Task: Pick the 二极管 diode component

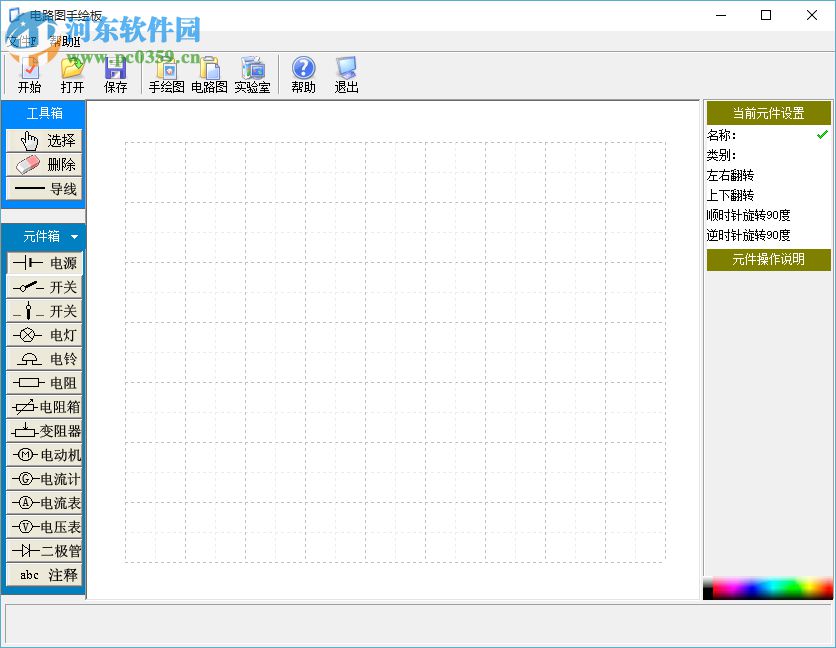Action: coord(44,551)
